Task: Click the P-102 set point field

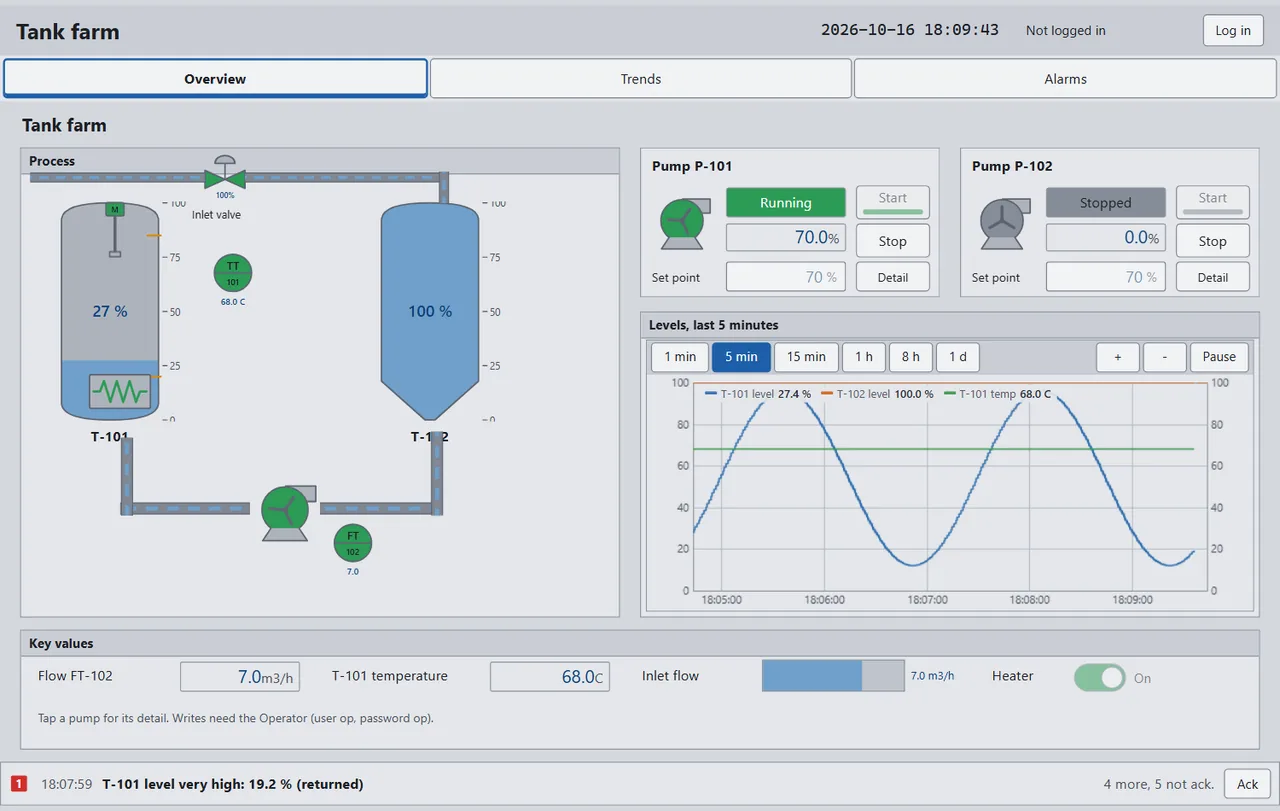Action: 1106,277
